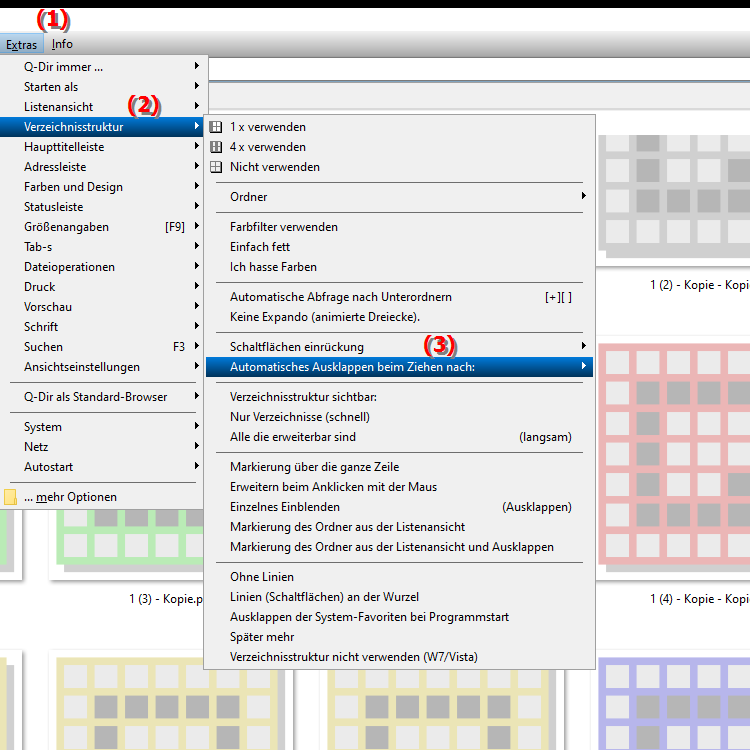Toggle 'Farbfilter verwenden' option
Screen dimensions: 750x750
point(283,227)
